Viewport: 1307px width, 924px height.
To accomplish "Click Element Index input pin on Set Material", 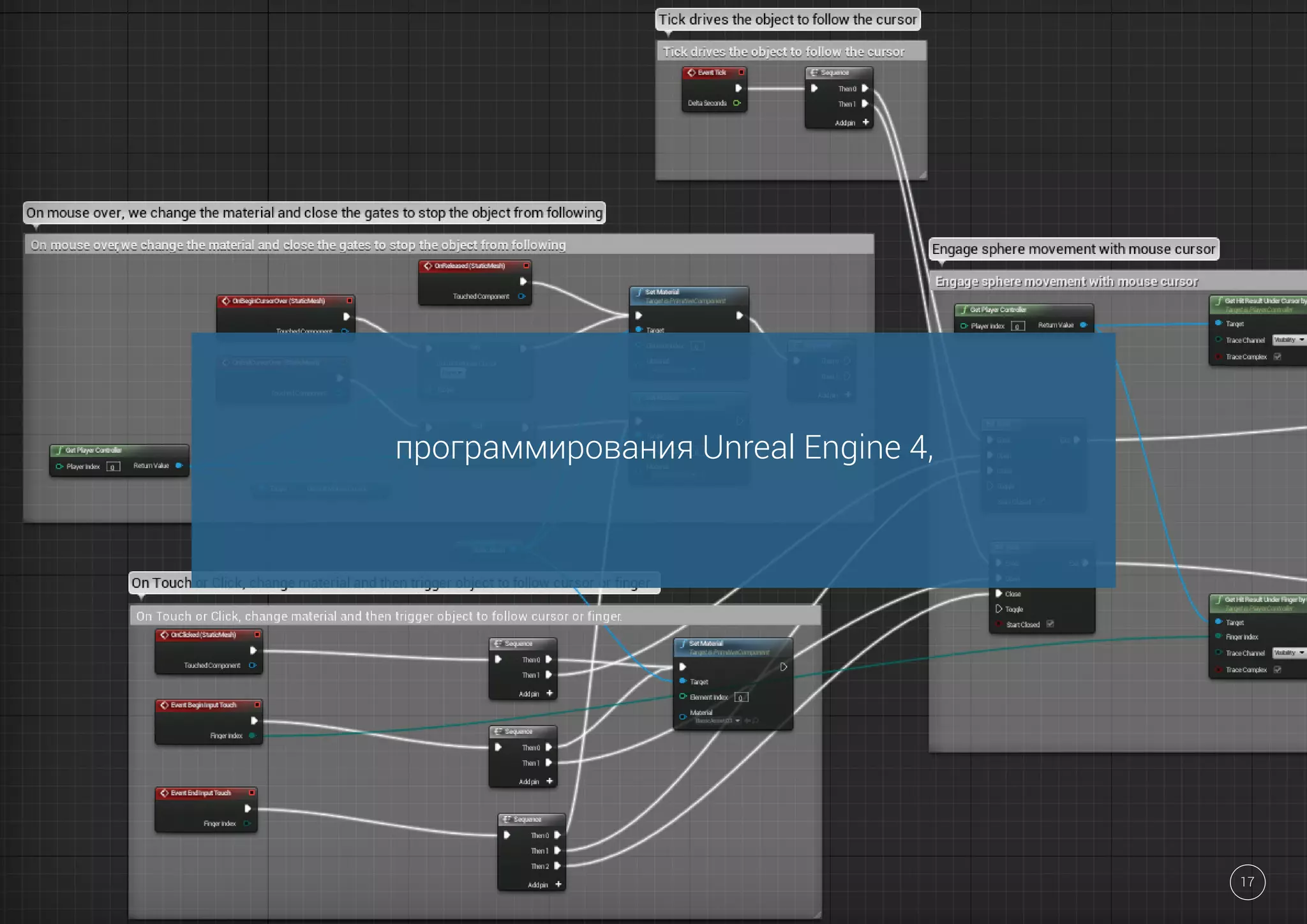I will tap(683, 696).
